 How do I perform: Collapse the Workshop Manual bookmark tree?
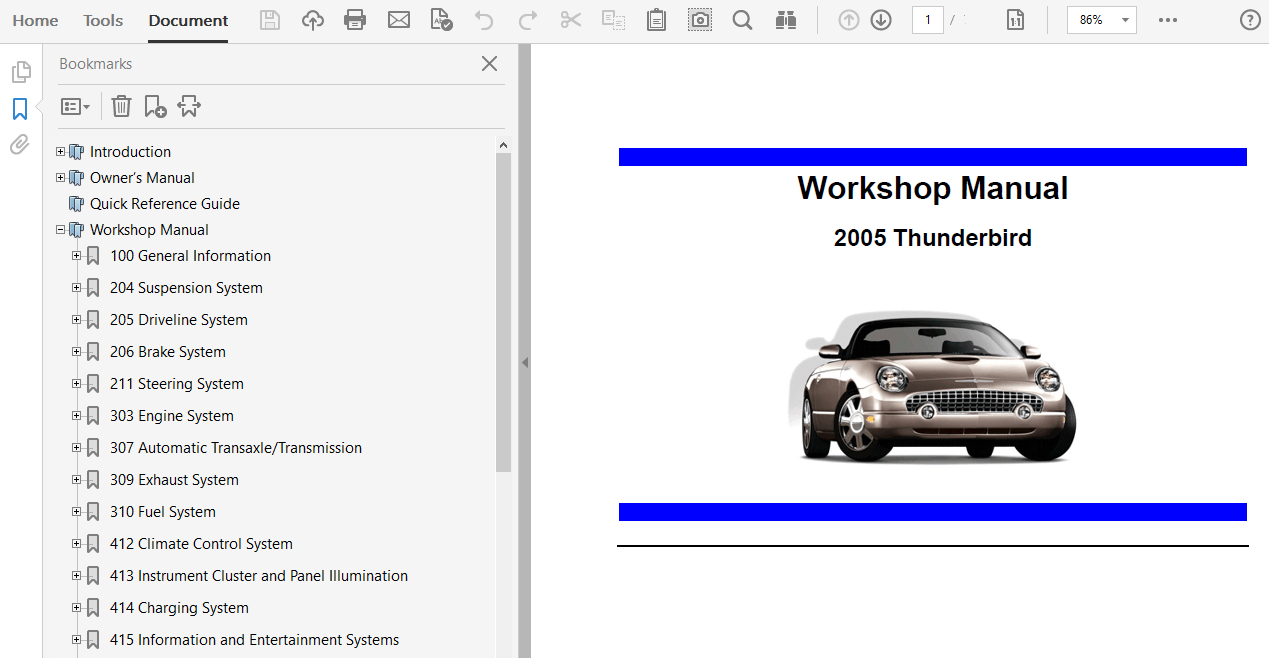coord(61,230)
